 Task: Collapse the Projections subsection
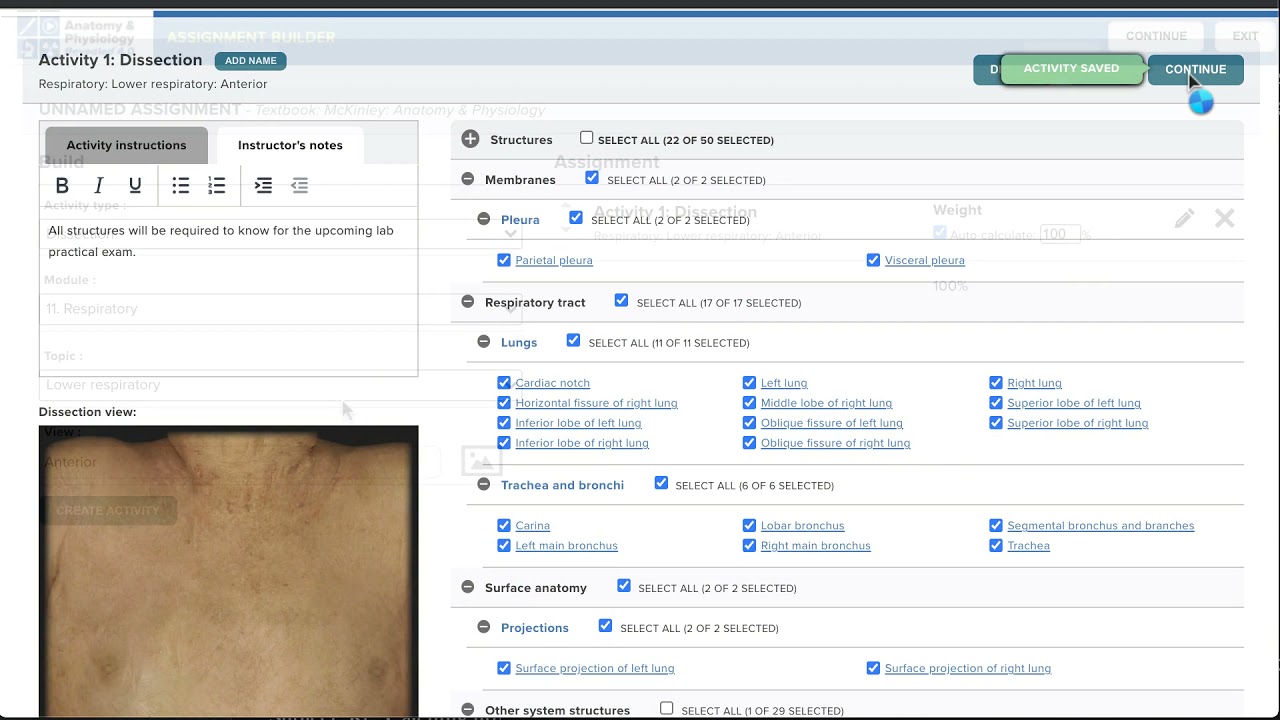click(x=484, y=628)
